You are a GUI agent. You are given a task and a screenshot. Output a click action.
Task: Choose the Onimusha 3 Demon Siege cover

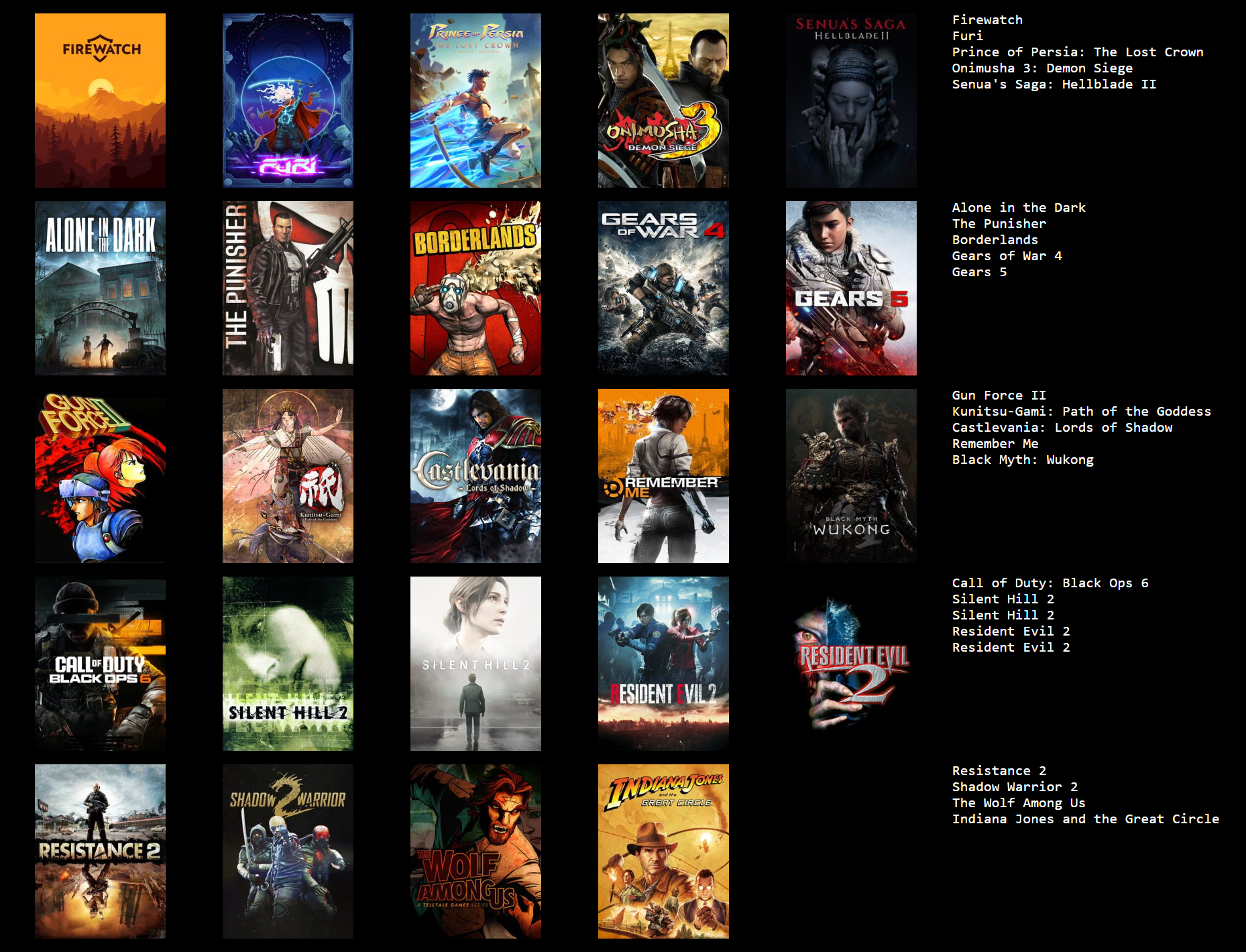pos(663,101)
